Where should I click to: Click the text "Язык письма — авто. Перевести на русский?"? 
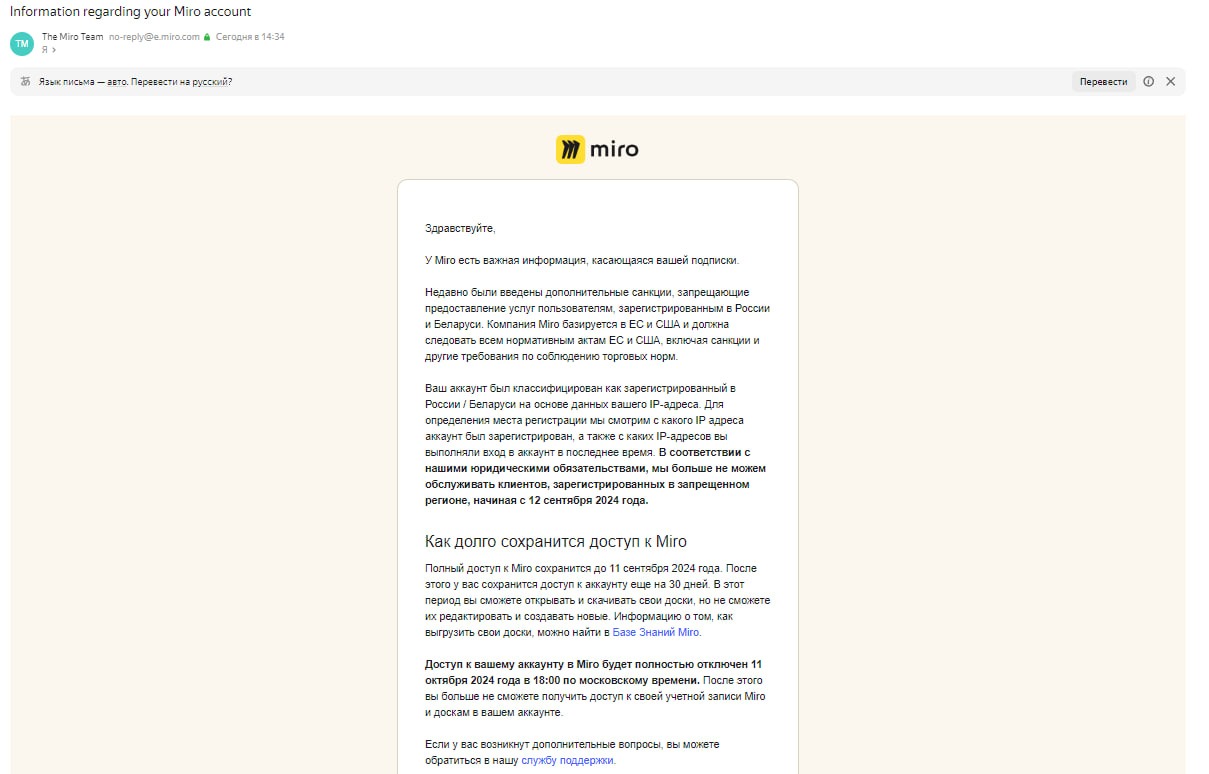(x=135, y=82)
